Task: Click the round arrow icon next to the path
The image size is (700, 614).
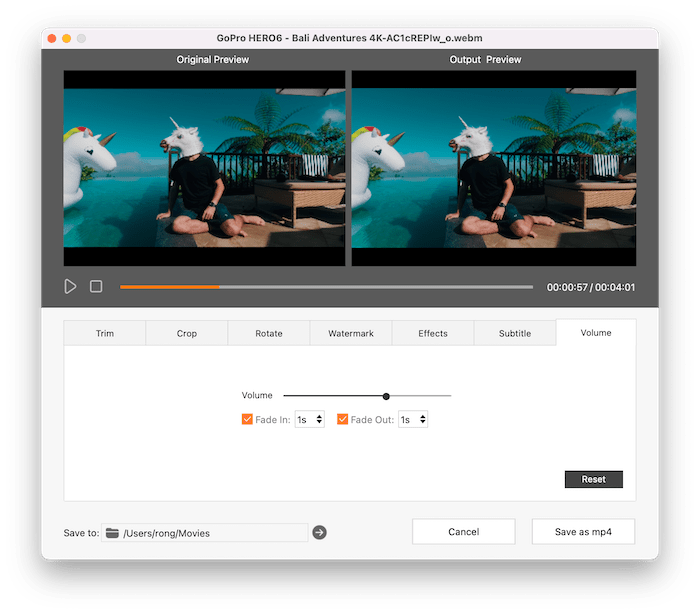Action: (x=319, y=533)
